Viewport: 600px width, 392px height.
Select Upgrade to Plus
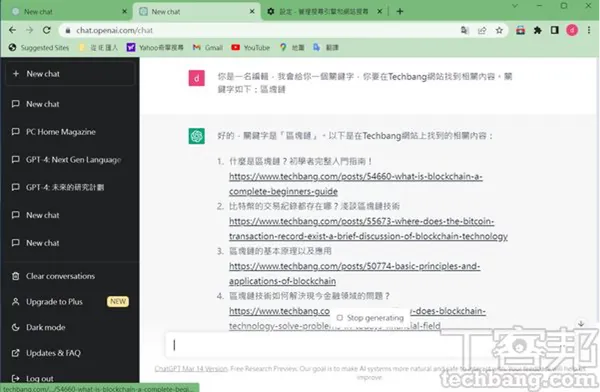pyautogui.click(x=70, y=302)
